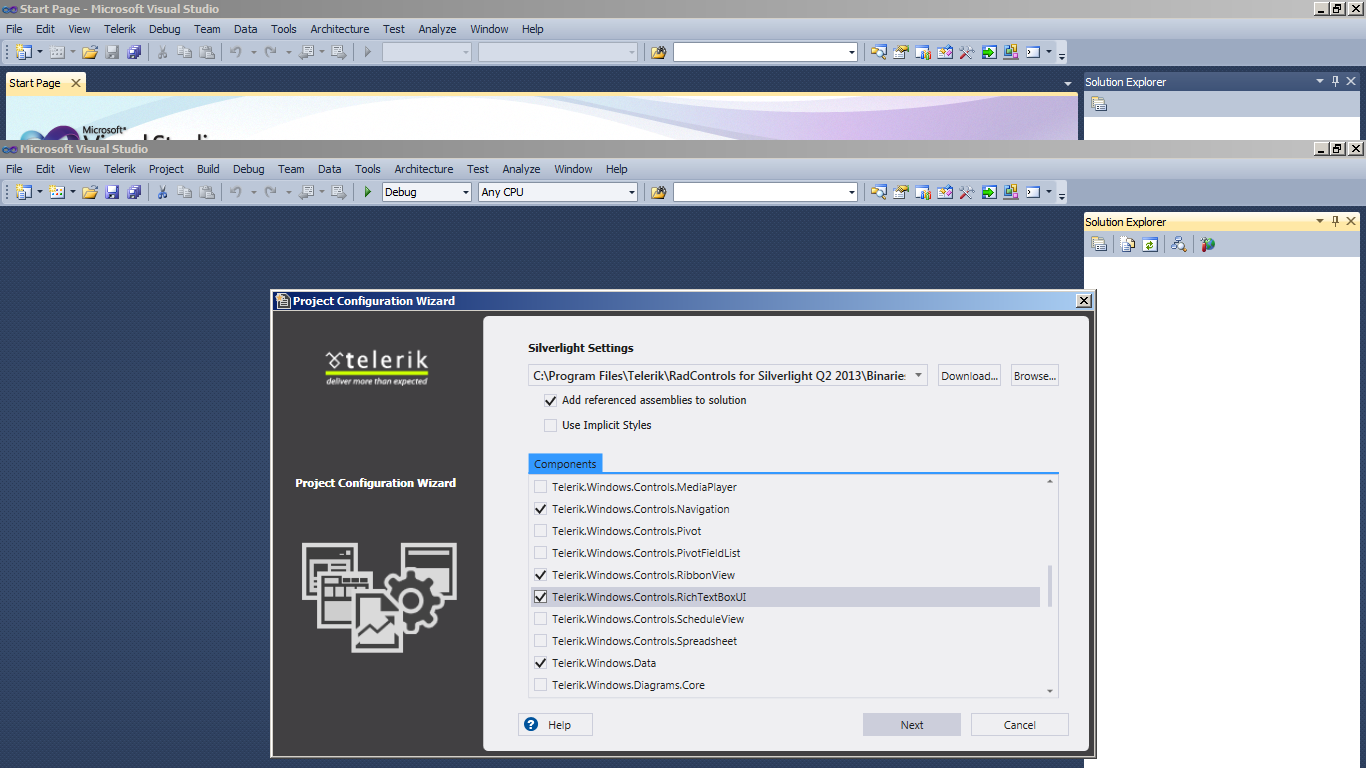Click the Download... button
Screen dimensions: 1366x768
point(970,376)
